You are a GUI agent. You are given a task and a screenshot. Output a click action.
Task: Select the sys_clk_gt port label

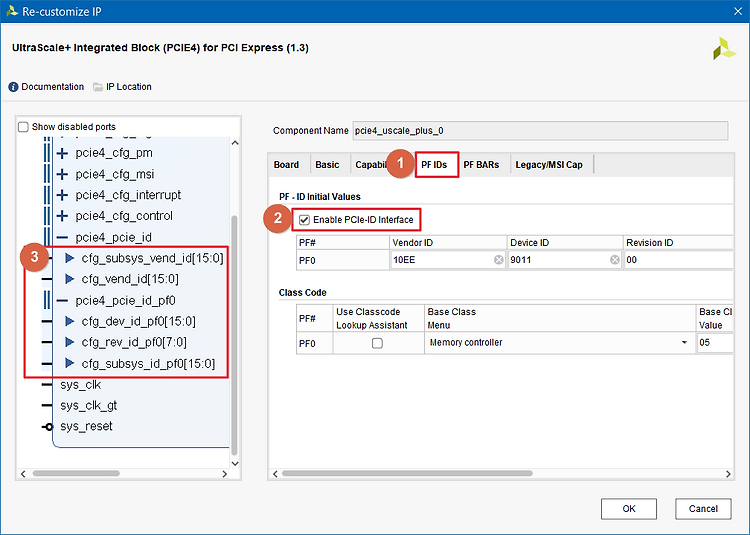88,406
